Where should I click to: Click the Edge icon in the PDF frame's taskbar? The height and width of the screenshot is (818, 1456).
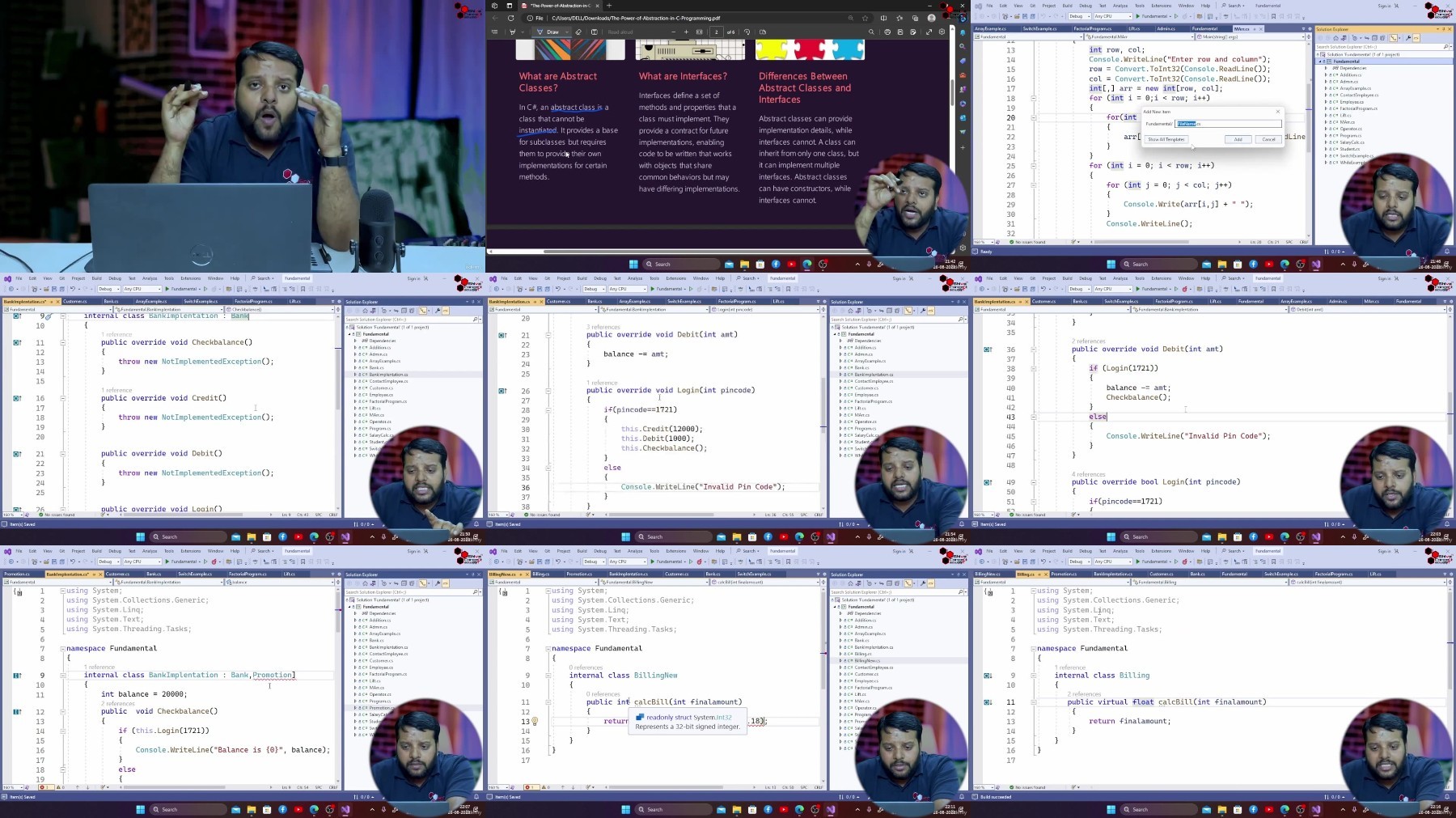807,264
